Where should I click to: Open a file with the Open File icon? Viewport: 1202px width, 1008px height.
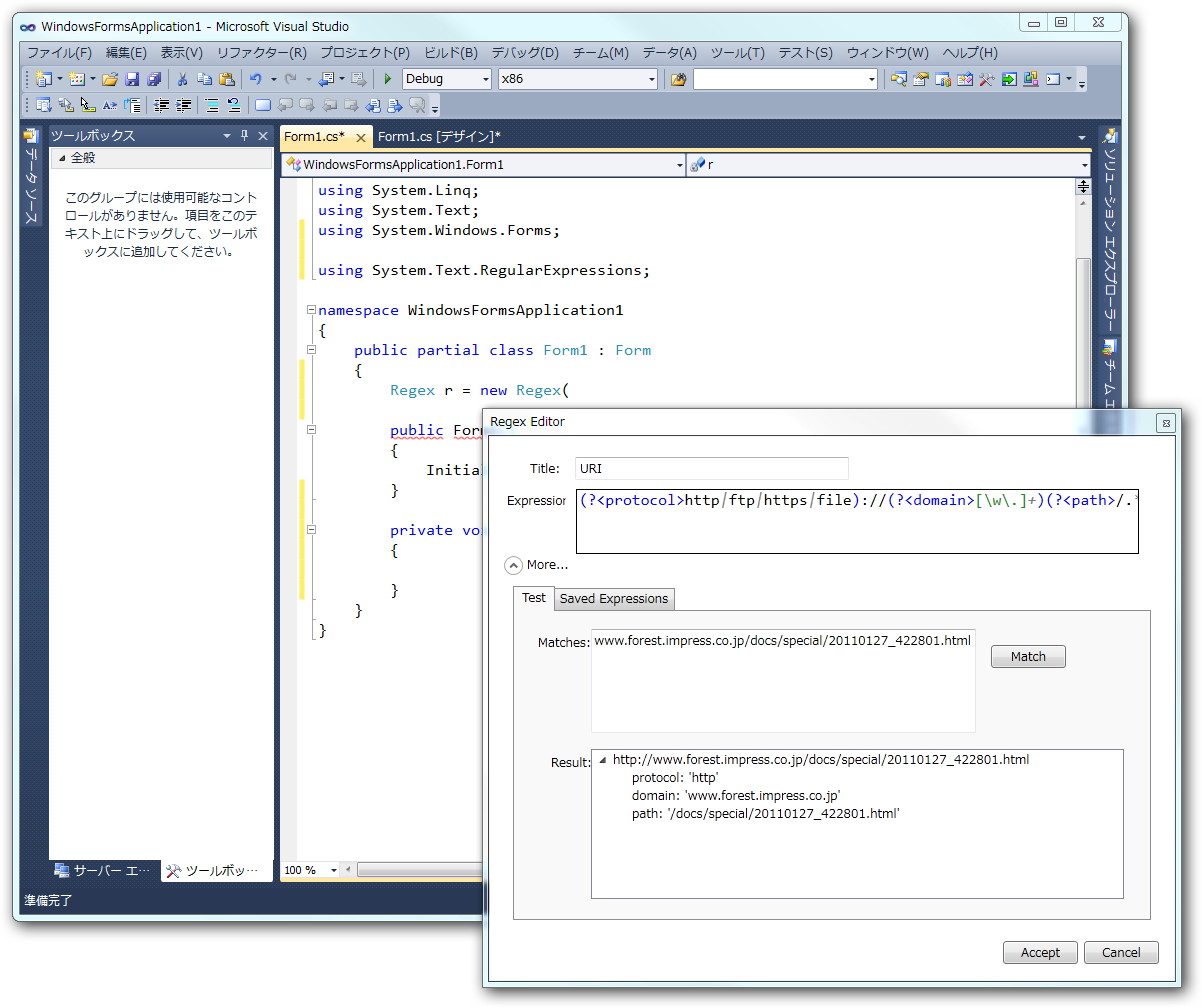(111, 80)
